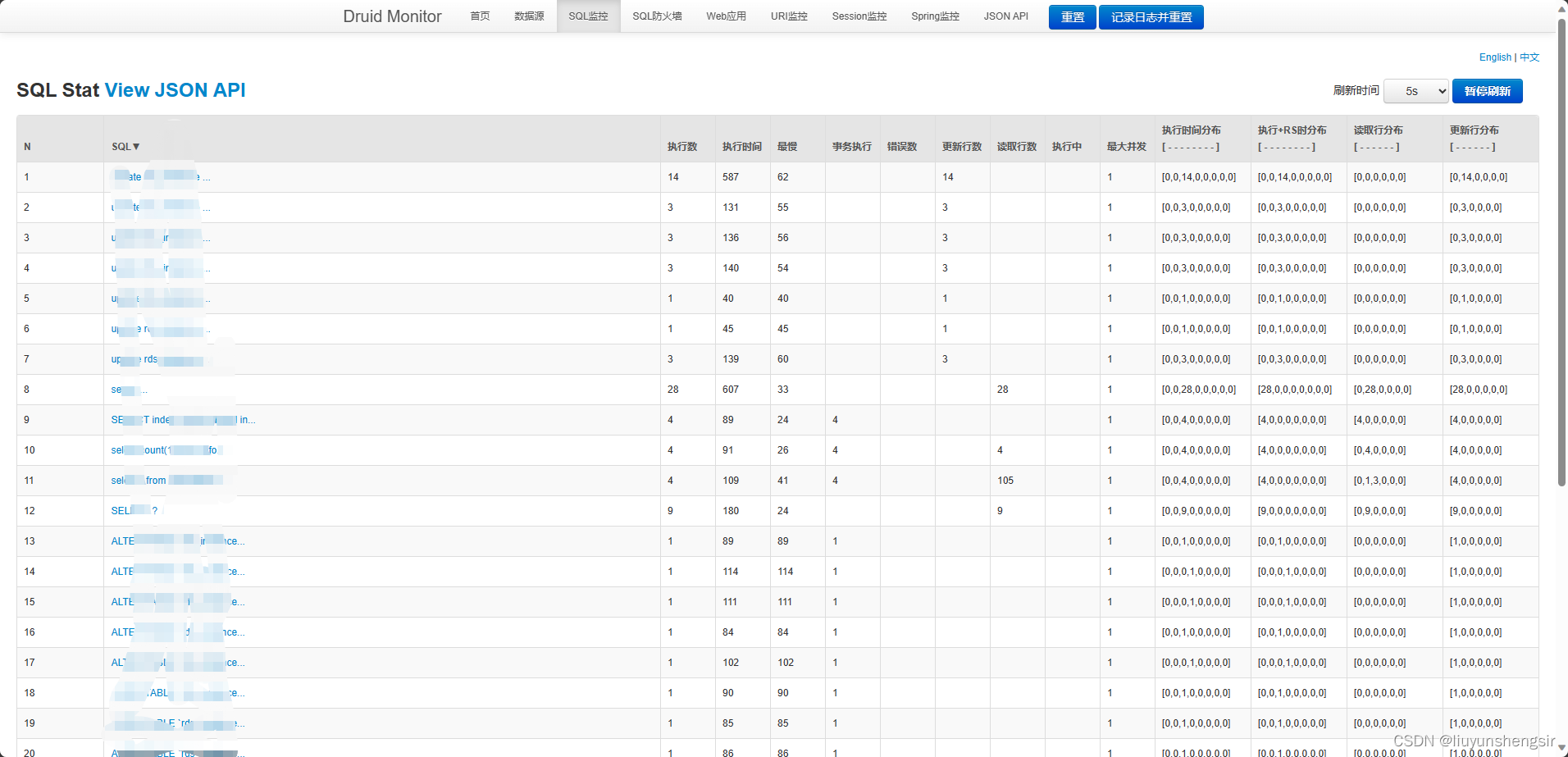Image resolution: width=1568 pixels, height=757 pixels.
Task: Open the Session监控 nav tab
Action: [859, 16]
